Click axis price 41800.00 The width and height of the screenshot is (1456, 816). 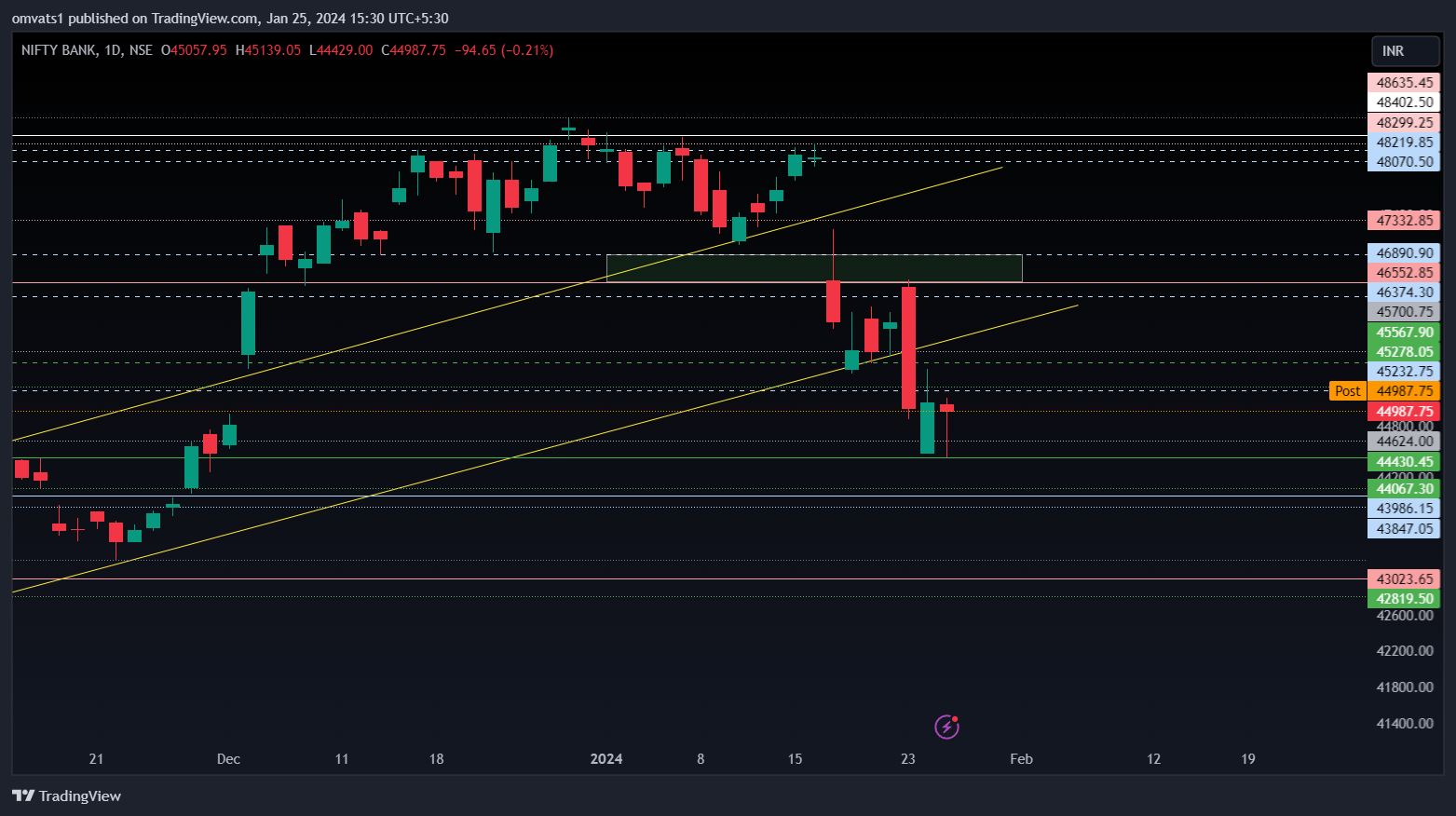[x=1405, y=687]
